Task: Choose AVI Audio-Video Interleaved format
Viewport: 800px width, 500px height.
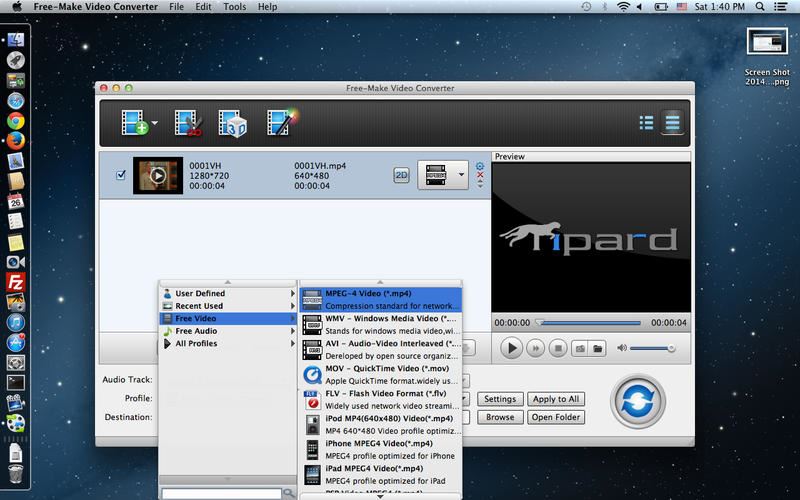Action: tap(381, 349)
